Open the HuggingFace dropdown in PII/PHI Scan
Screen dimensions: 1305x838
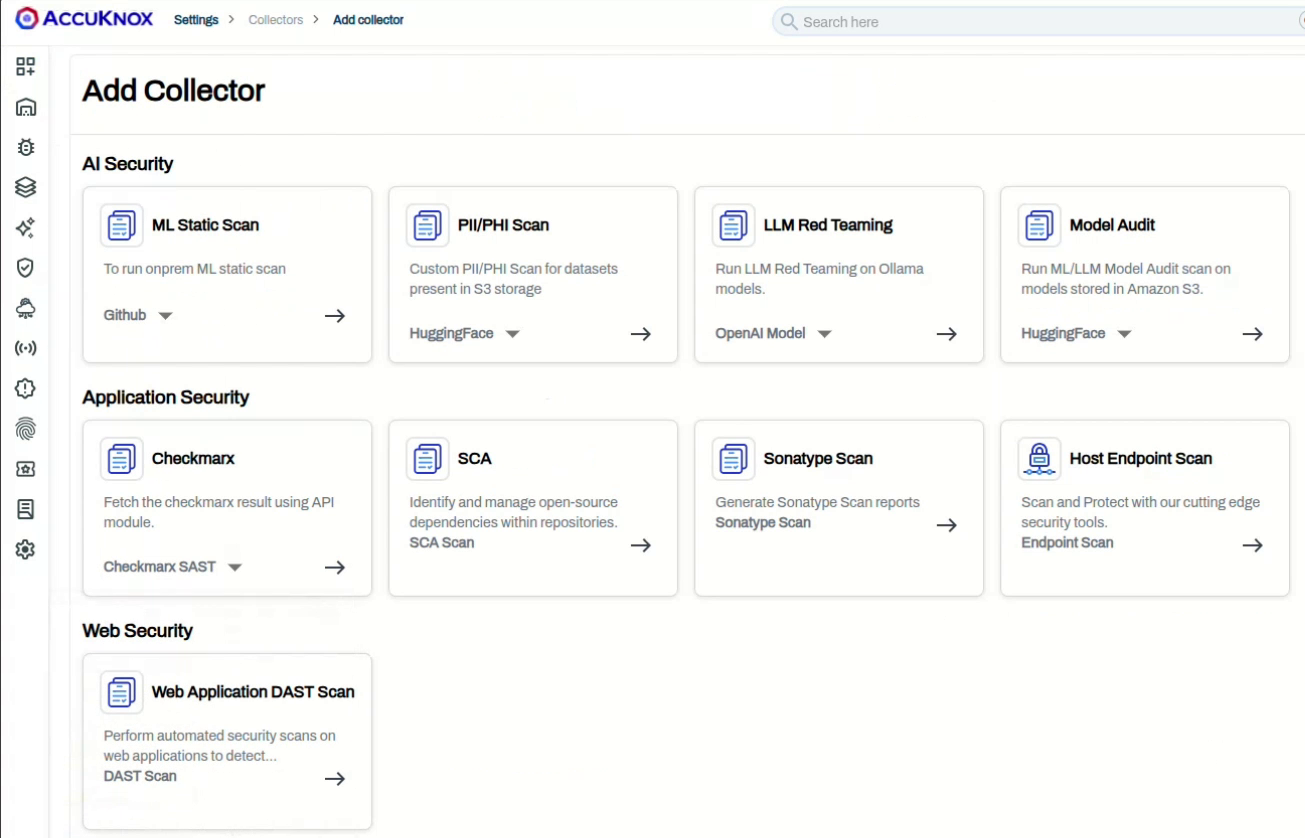tap(464, 333)
